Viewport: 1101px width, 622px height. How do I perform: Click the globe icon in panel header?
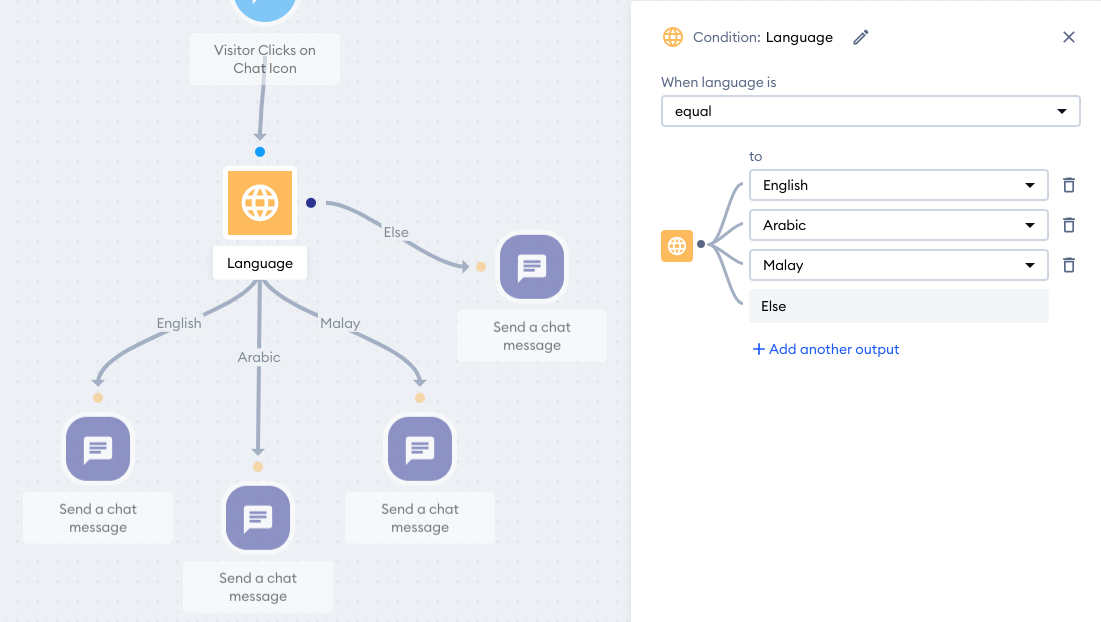pos(673,37)
